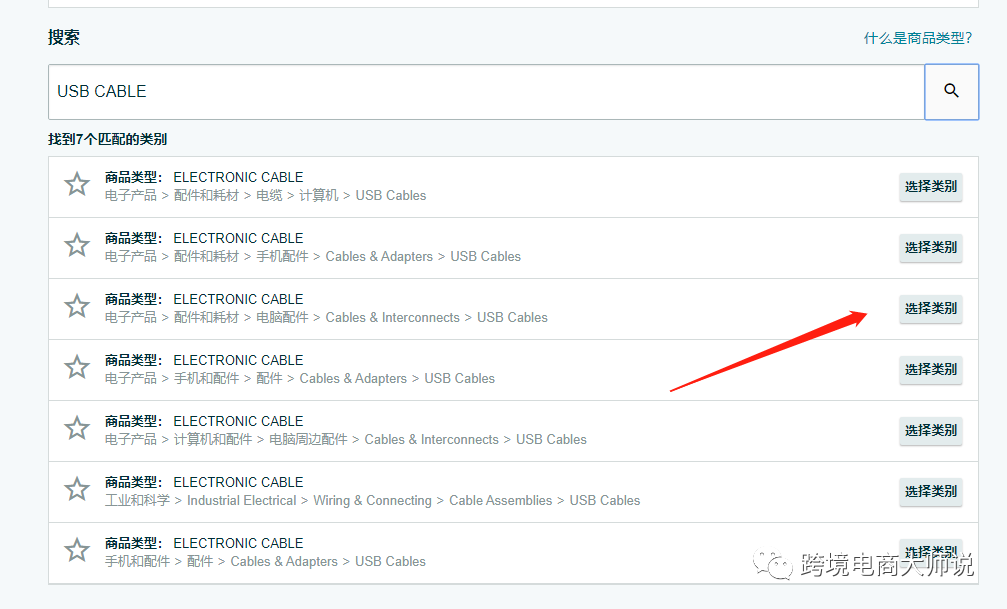Viewport: 1007px width, 609px height.
Task: Favorite star for 电缆 > 计算机 > USB Cables row
Action: pos(77,184)
